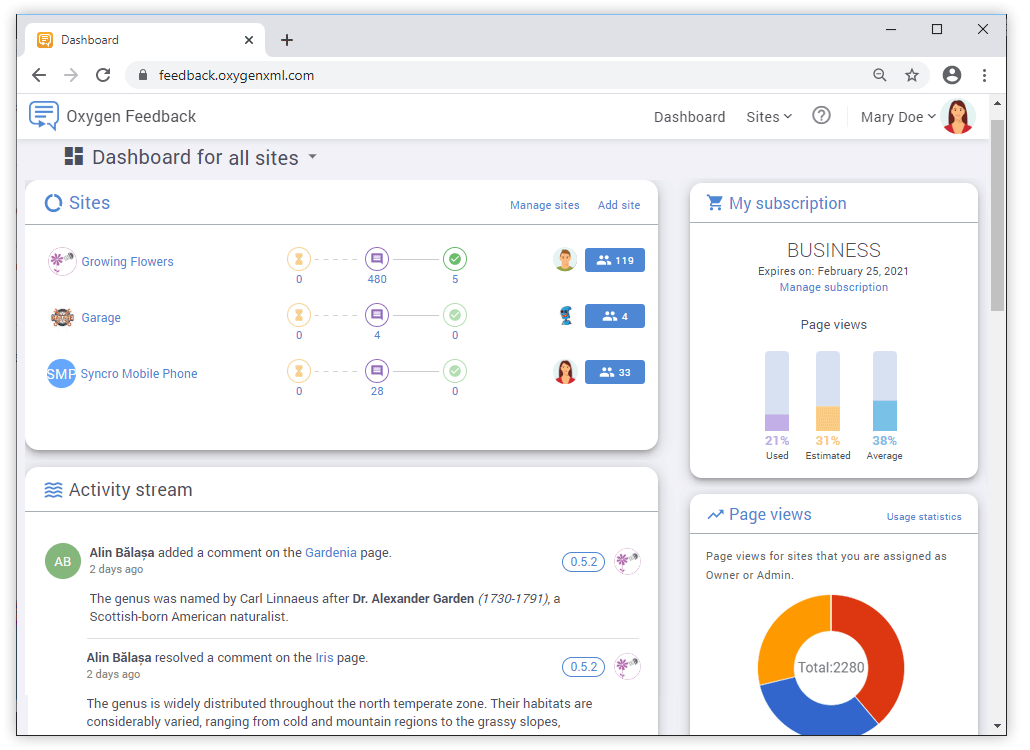Click the browser back arrow

[39, 75]
